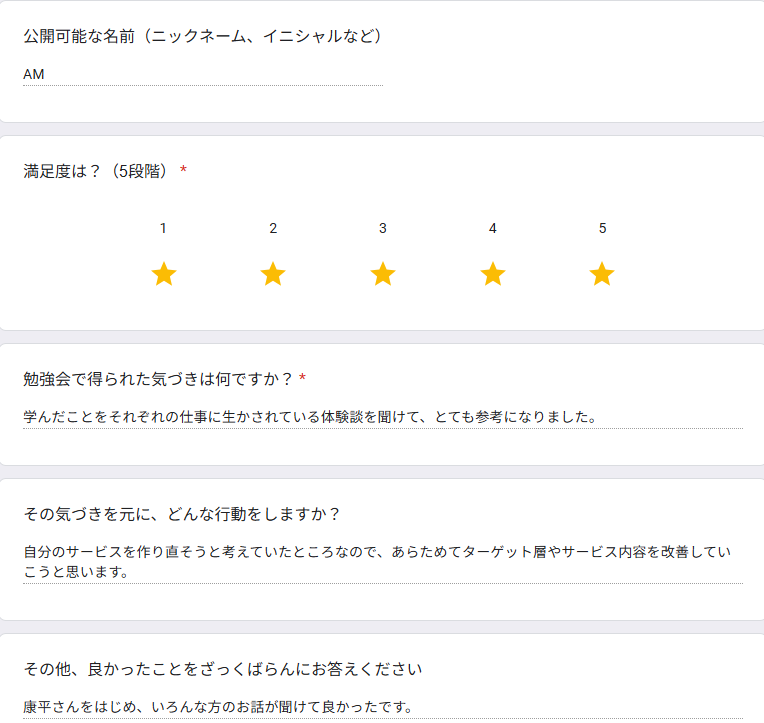
Task: Click the number 3 label above the stars
Action: [383, 228]
